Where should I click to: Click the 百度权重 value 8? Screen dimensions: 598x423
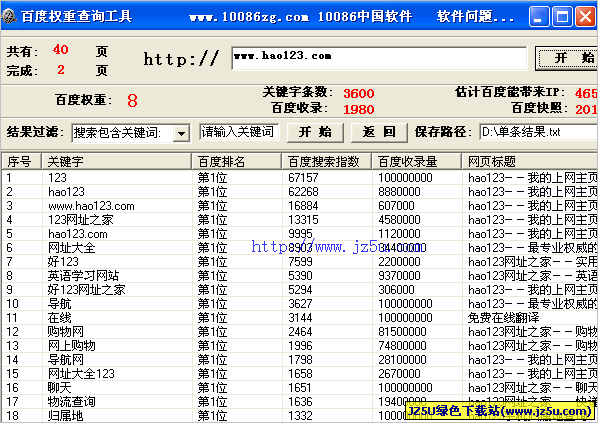[x=132, y=101]
